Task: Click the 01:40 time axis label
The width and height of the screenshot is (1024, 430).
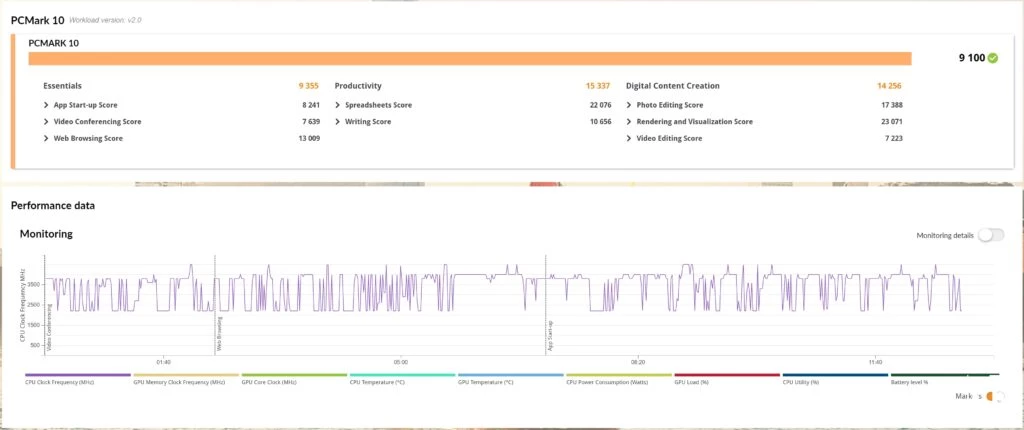Action: click(x=163, y=362)
